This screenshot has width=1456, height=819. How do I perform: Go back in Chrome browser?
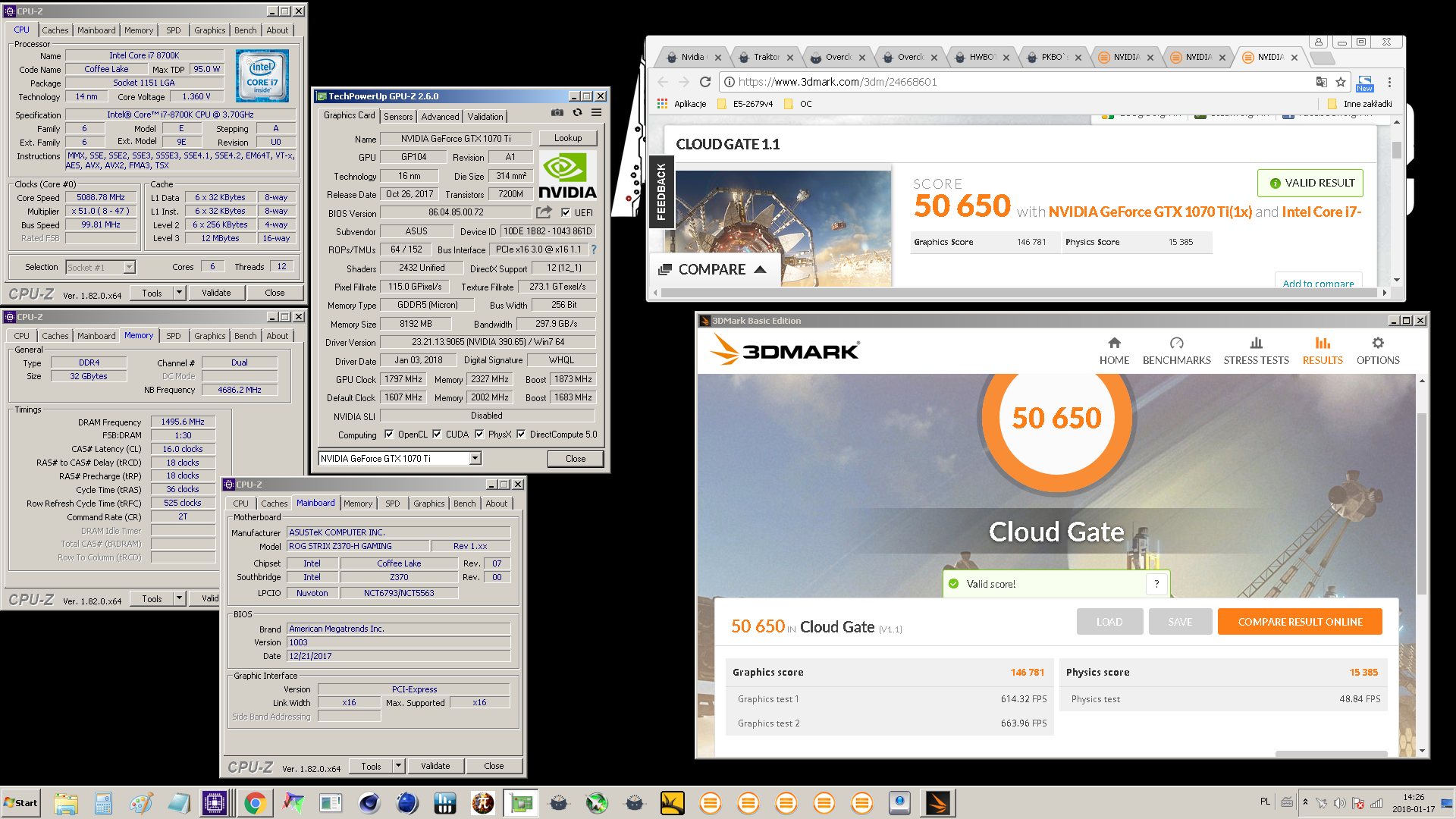pos(664,82)
